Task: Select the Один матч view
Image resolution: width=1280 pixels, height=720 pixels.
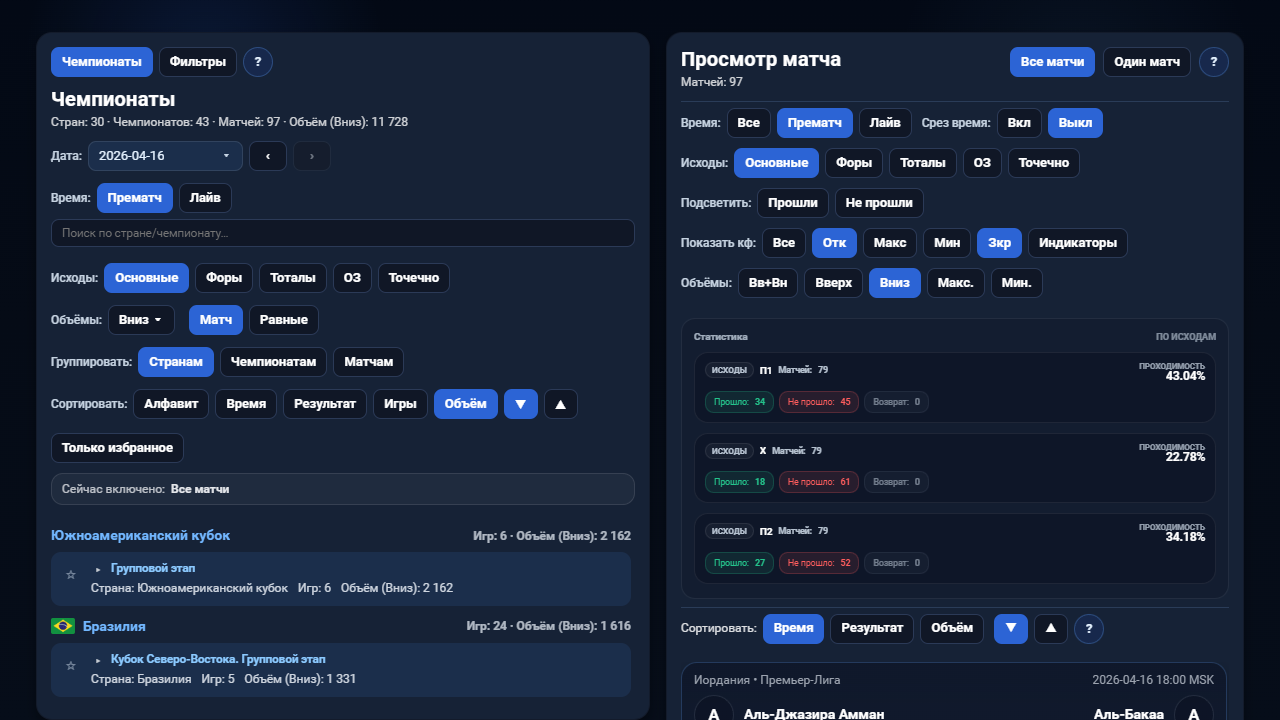Action: tap(1147, 62)
